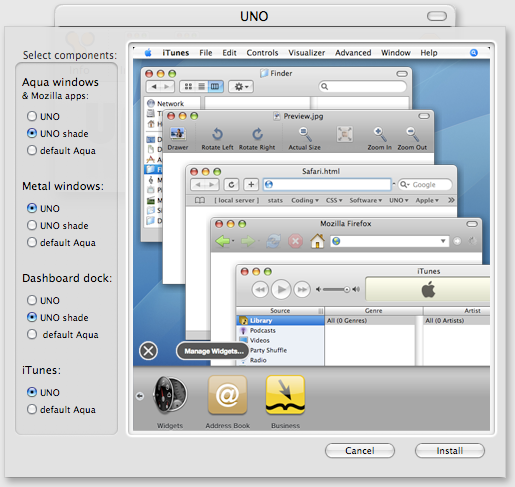Open the Controls menu
Screen dimensions: 515x487
pos(262,53)
